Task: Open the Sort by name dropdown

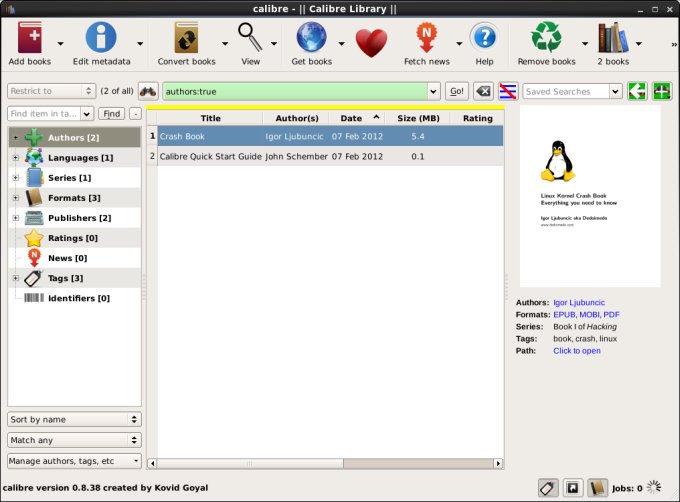Action: (74, 419)
